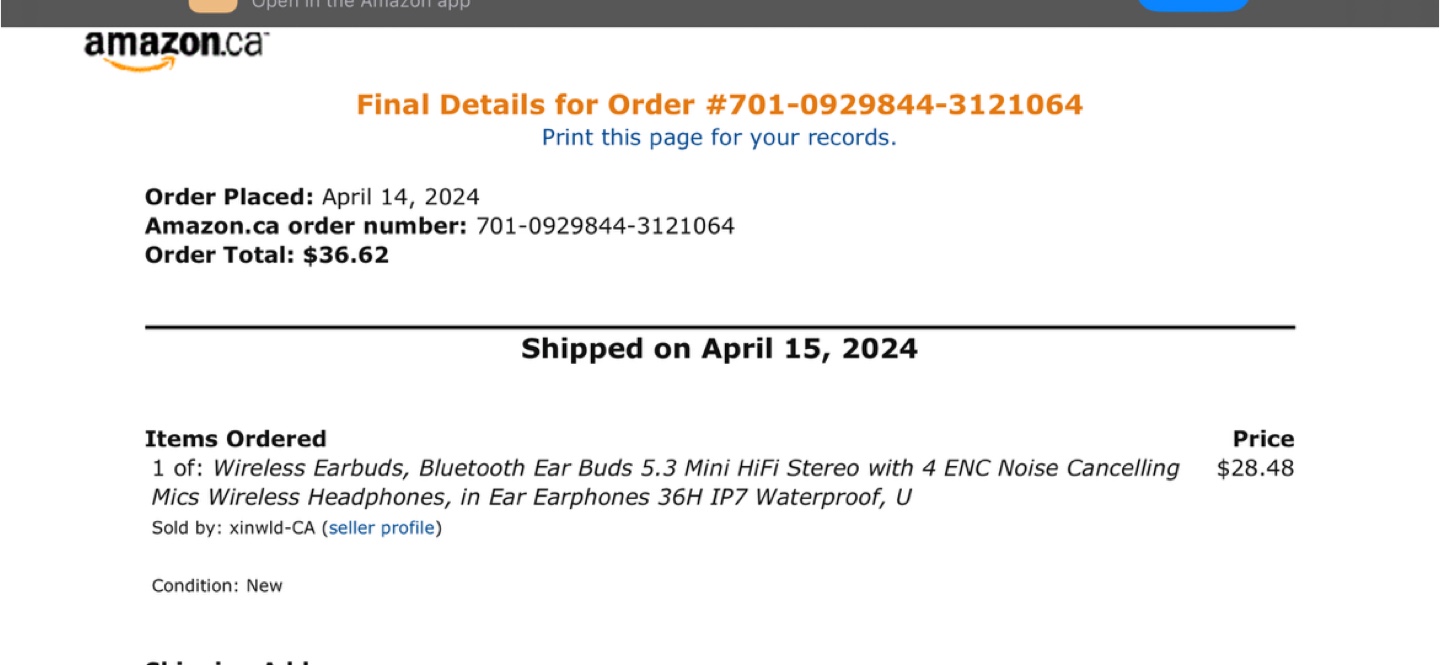Select the Order Total amount $36.62
Viewport: 1440px width, 665px height.
tap(345, 254)
